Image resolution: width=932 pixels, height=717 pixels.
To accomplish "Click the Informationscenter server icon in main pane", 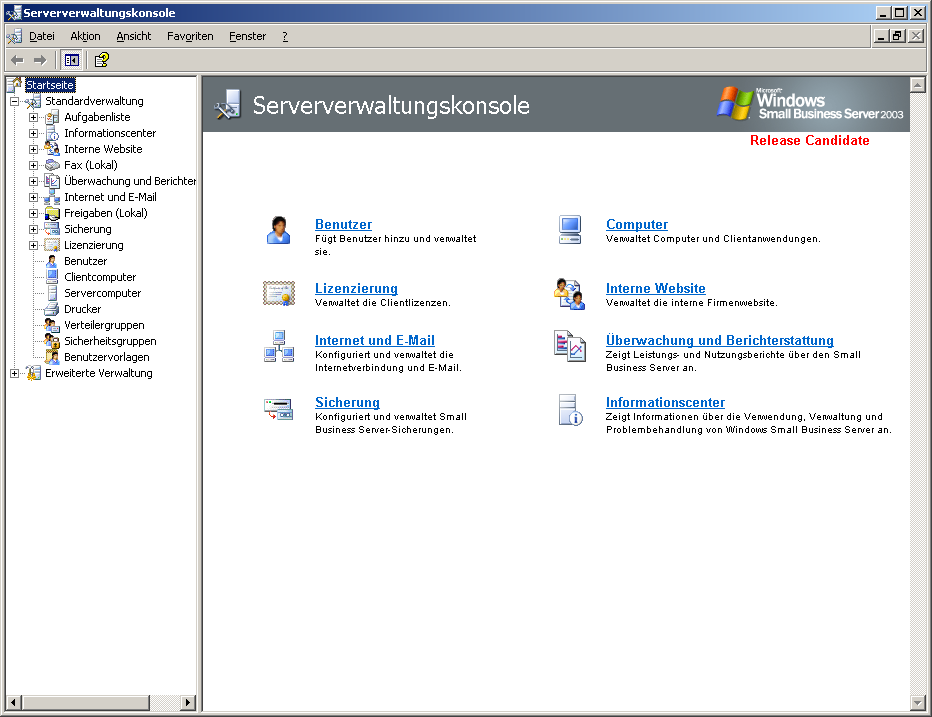I will click(x=569, y=410).
